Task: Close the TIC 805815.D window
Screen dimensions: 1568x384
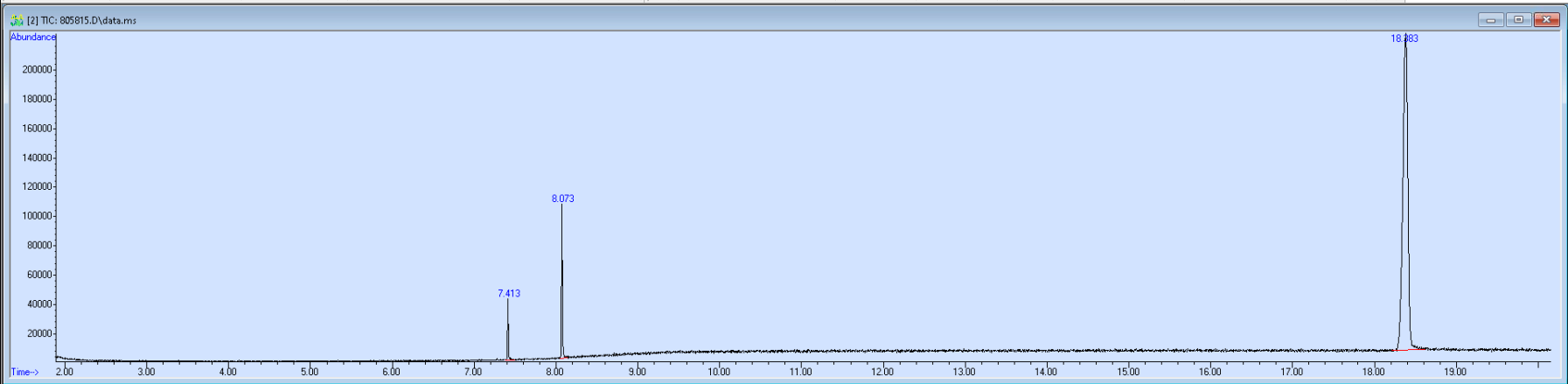Action: tap(1546, 19)
